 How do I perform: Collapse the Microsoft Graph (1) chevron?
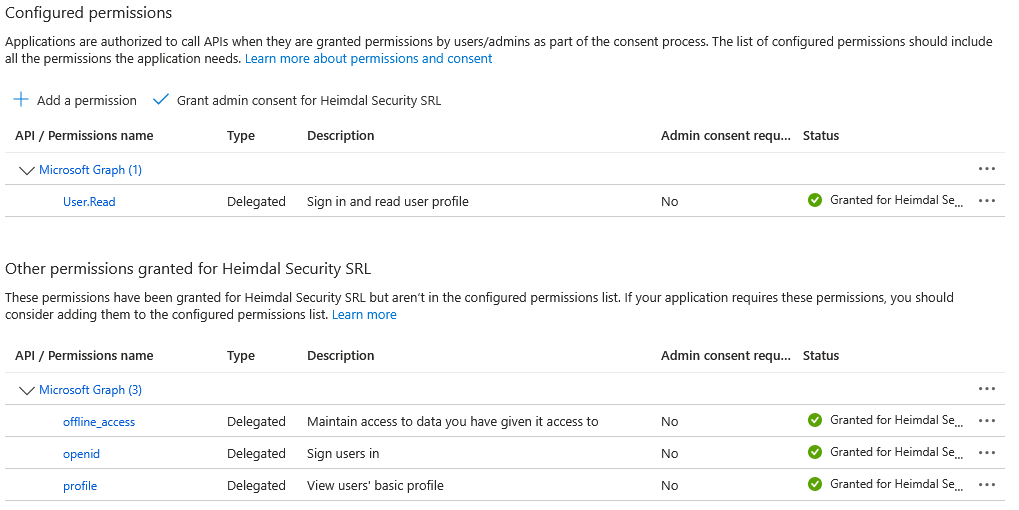tap(27, 171)
